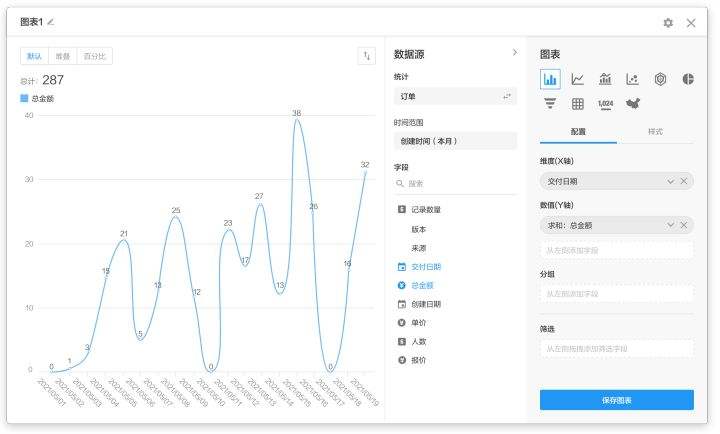Choose the funnel chart icon
This screenshot has height=434, width=720.
click(x=550, y=103)
